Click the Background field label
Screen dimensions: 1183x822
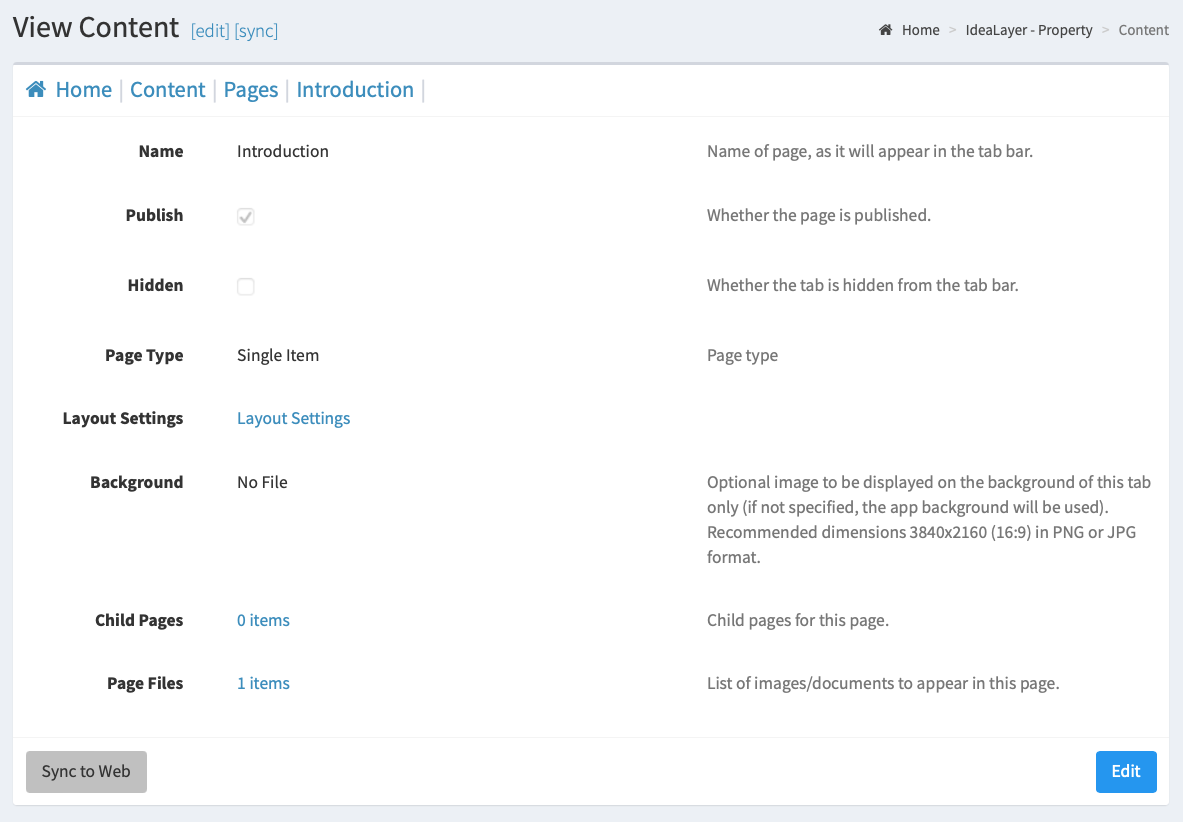click(x=137, y=483)
